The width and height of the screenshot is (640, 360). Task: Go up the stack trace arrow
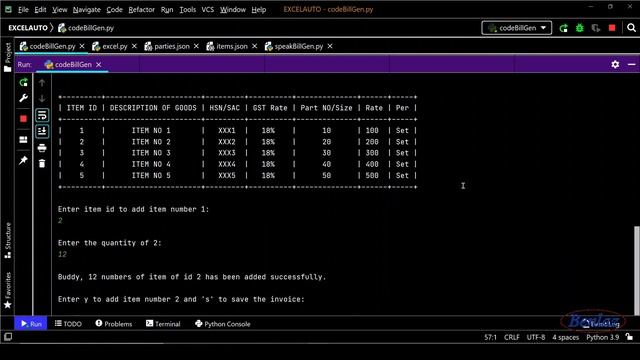pos(42,83)
